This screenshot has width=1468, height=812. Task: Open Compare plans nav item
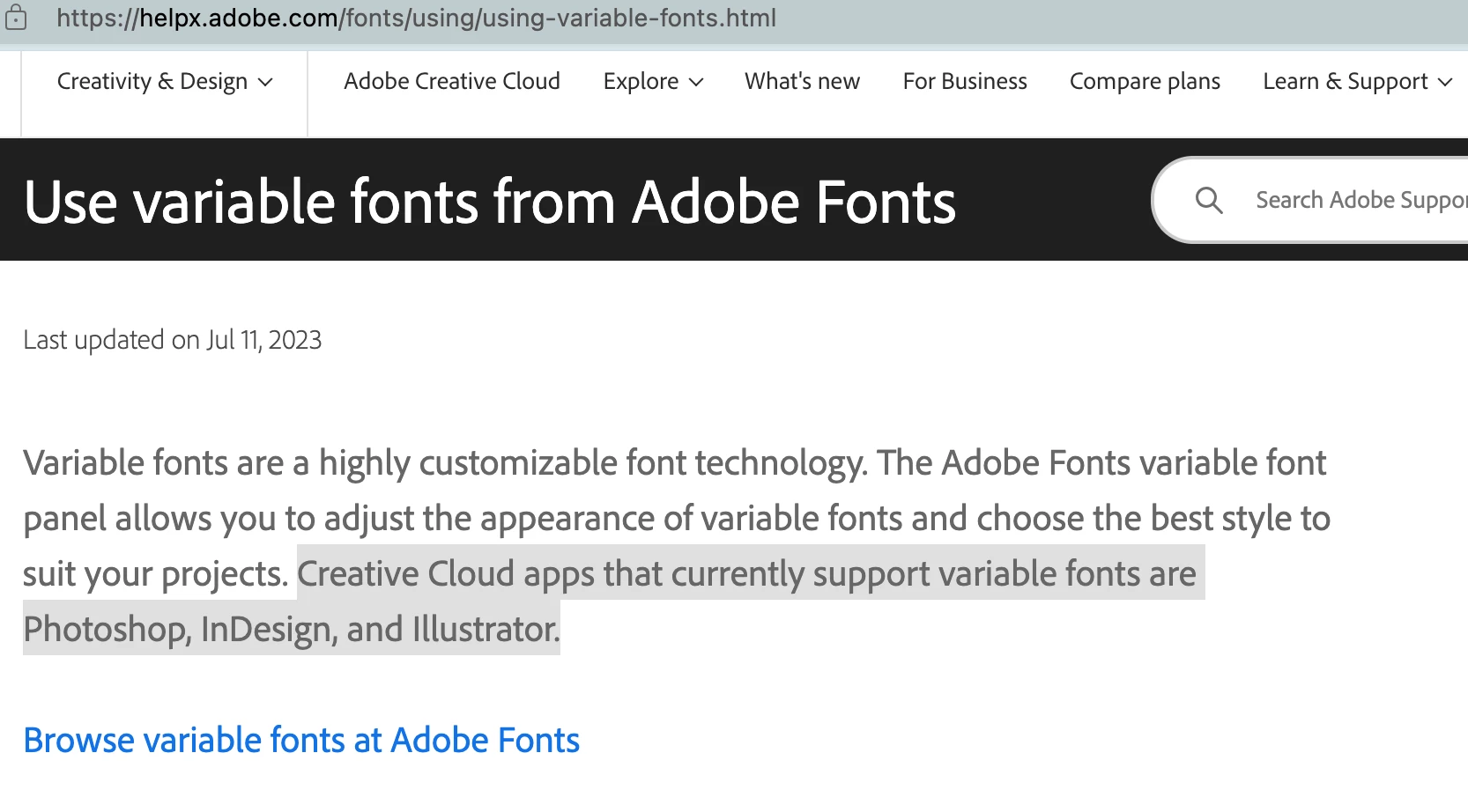[x=1145, y=81]
